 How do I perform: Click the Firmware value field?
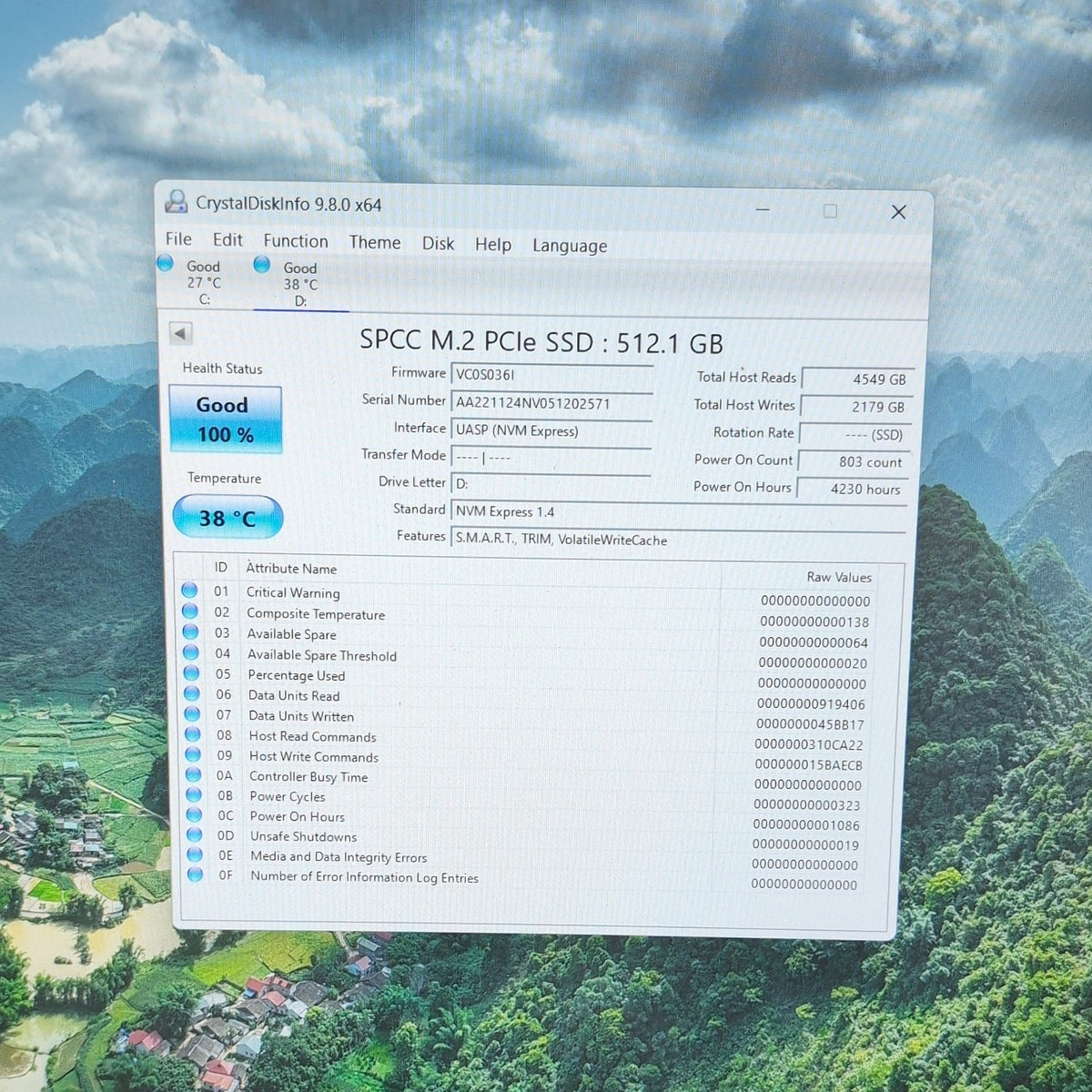coord(551,375)
